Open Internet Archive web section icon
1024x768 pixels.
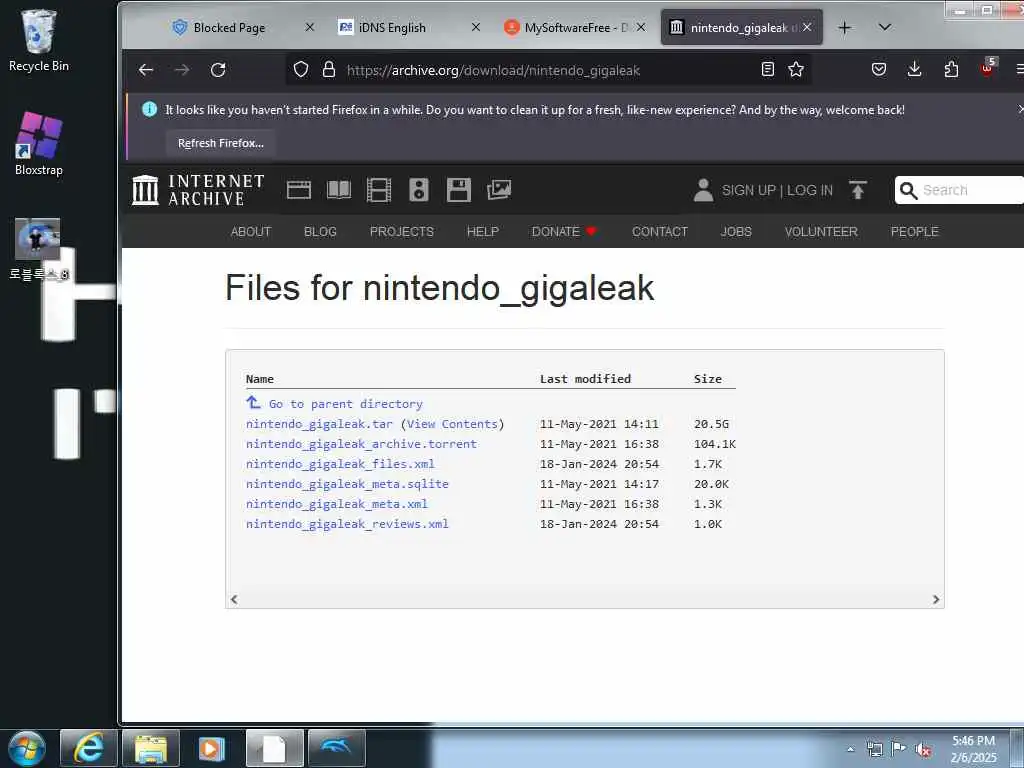pos(298,190)
